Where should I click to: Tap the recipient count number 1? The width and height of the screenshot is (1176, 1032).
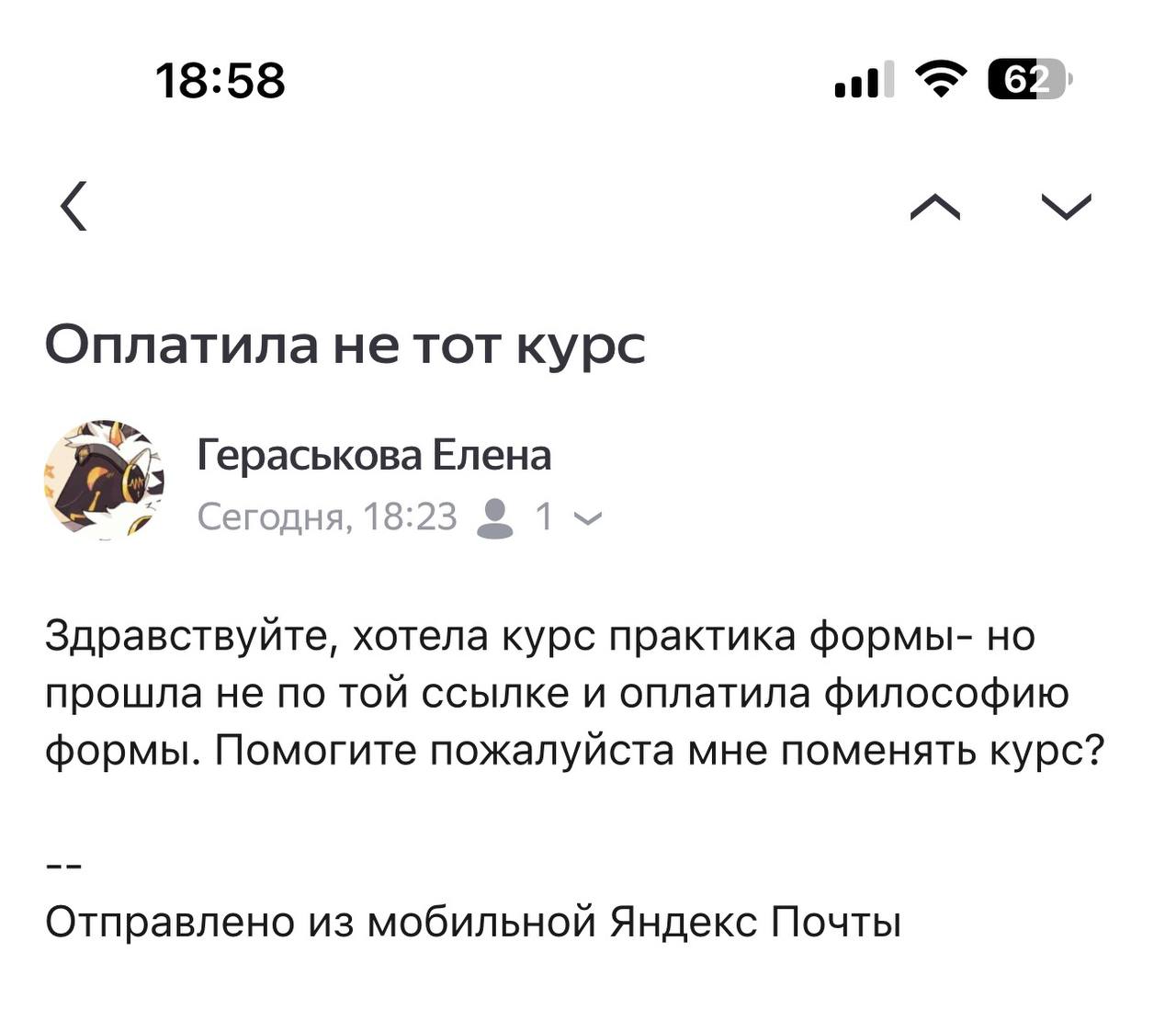[544, 517]
